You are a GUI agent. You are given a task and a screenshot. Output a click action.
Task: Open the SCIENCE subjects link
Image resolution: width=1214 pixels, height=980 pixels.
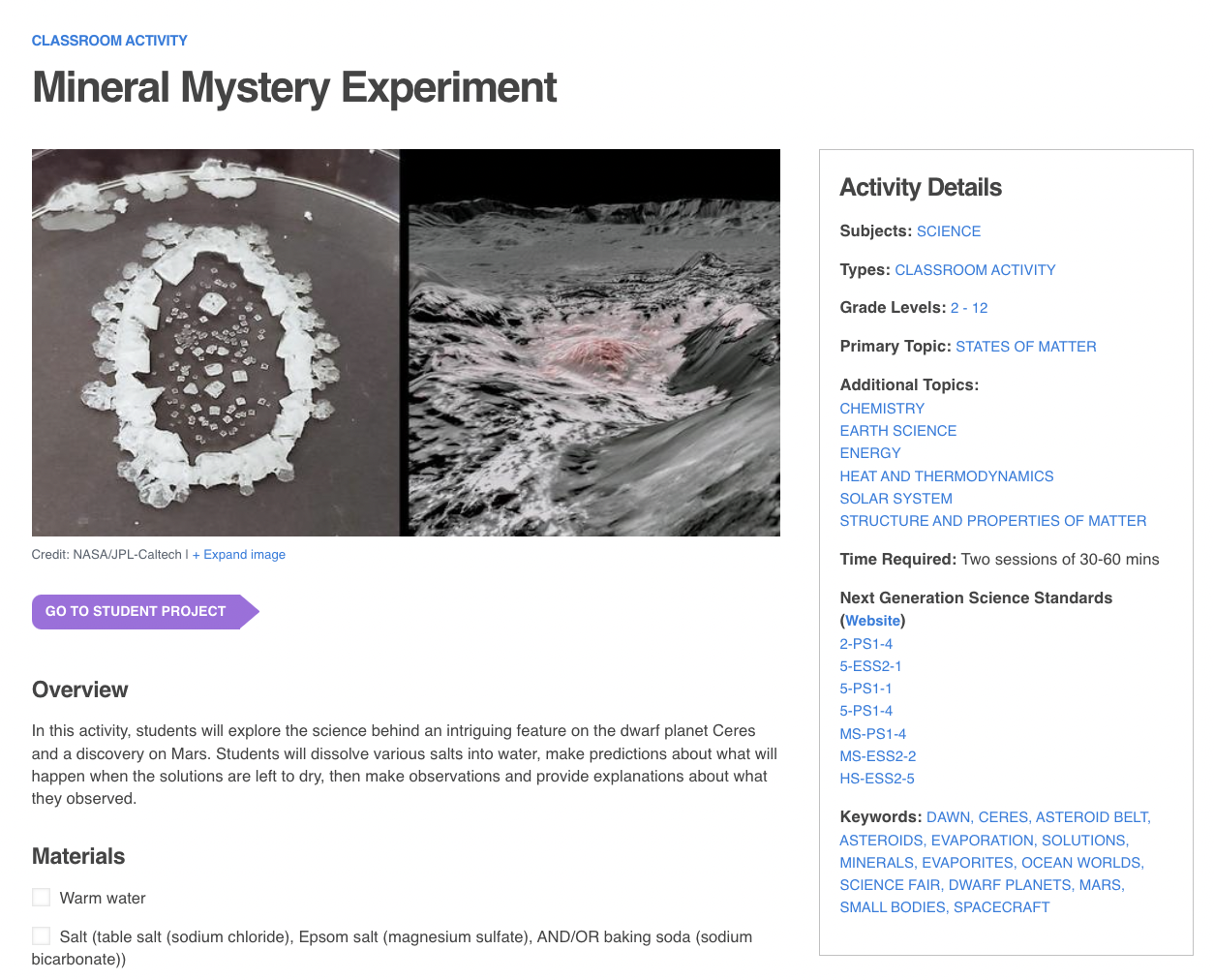click(x=948, y=230)
